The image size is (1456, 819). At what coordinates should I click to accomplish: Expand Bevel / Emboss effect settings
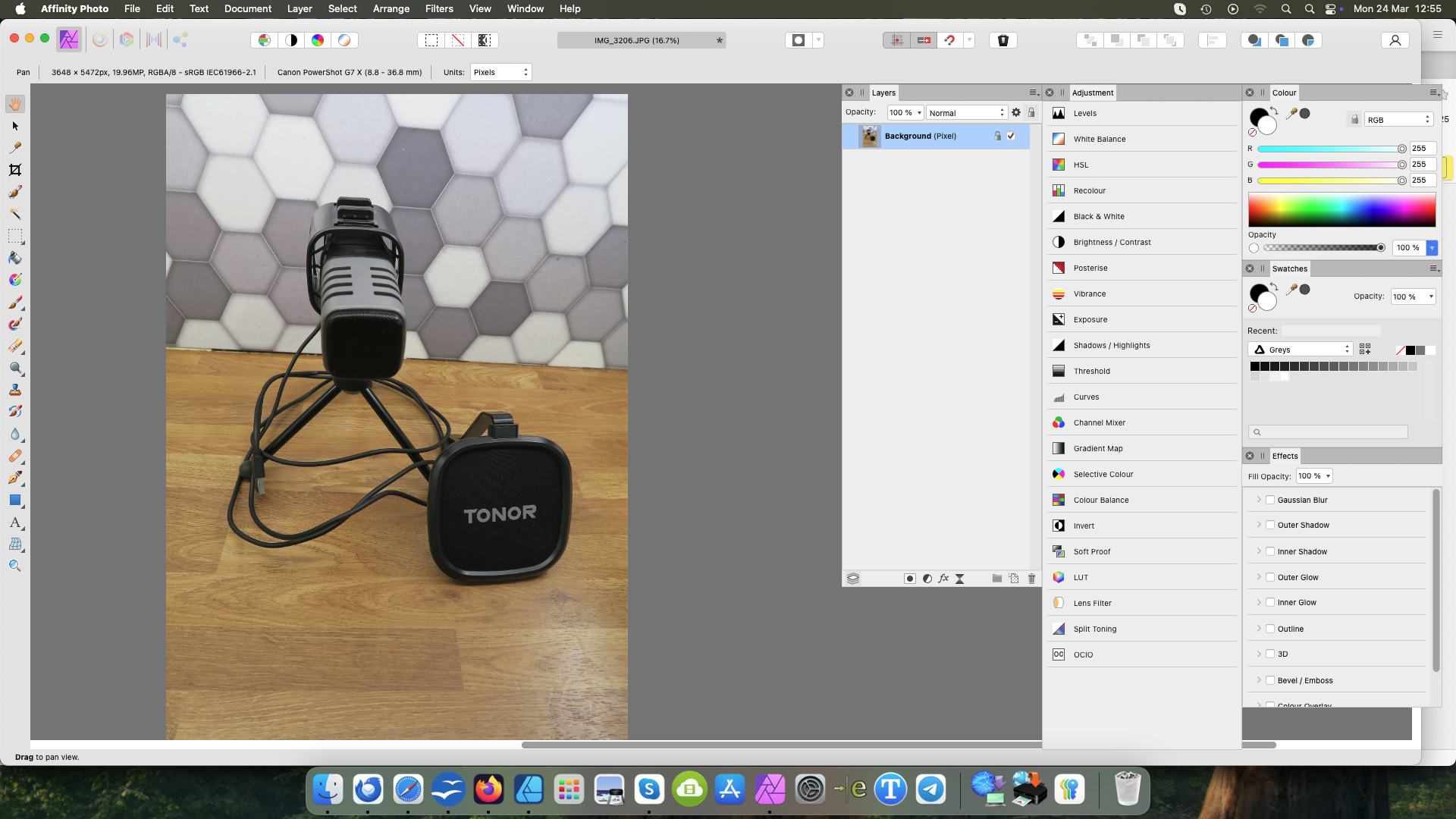tap(1259, 680)
